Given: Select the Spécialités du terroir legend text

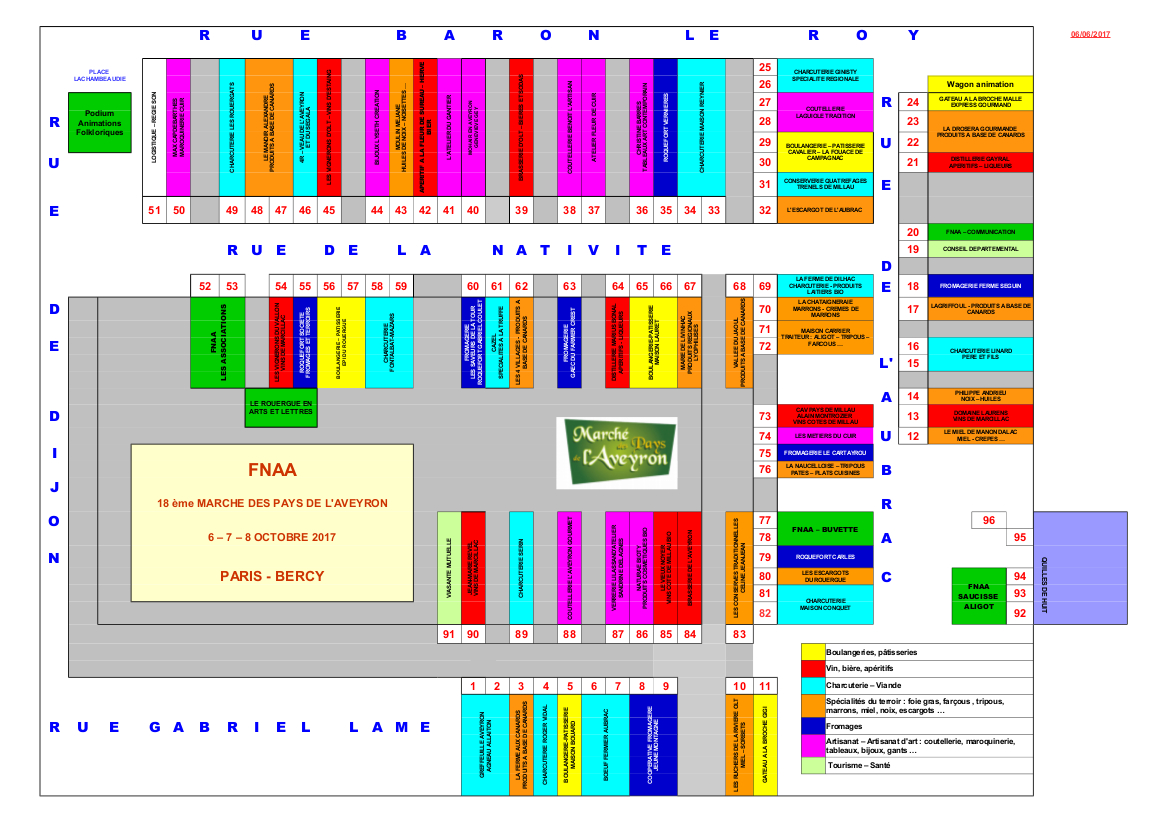Looking at the screenshot, I should 915,706.
